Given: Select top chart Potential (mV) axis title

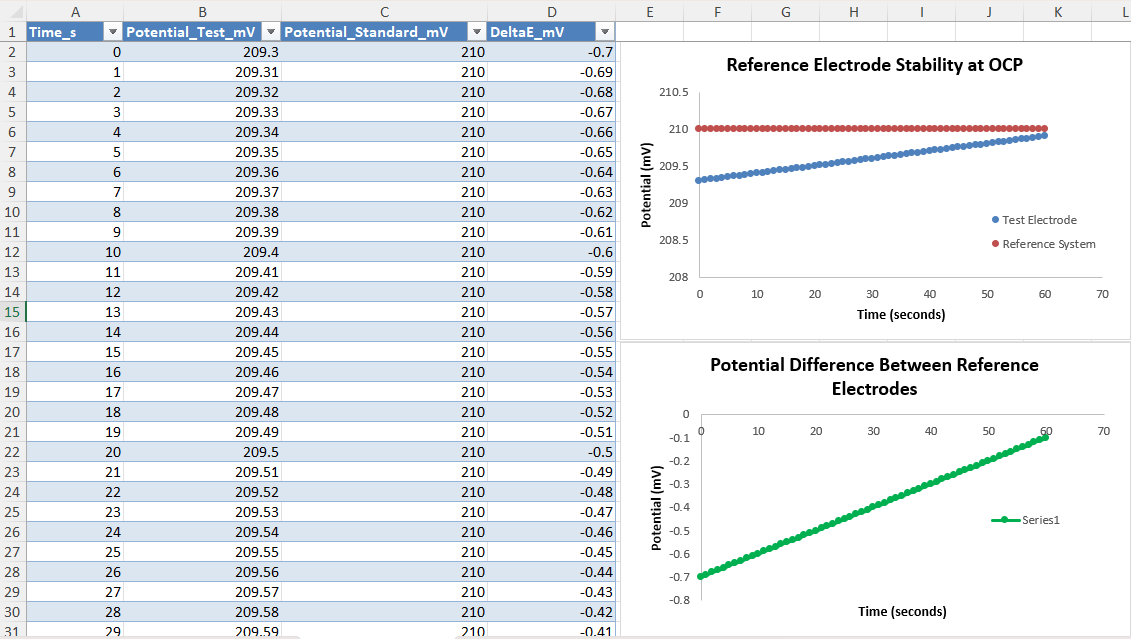Looking at the screenshot, I should pyautogui.click(x=646, y=185).
